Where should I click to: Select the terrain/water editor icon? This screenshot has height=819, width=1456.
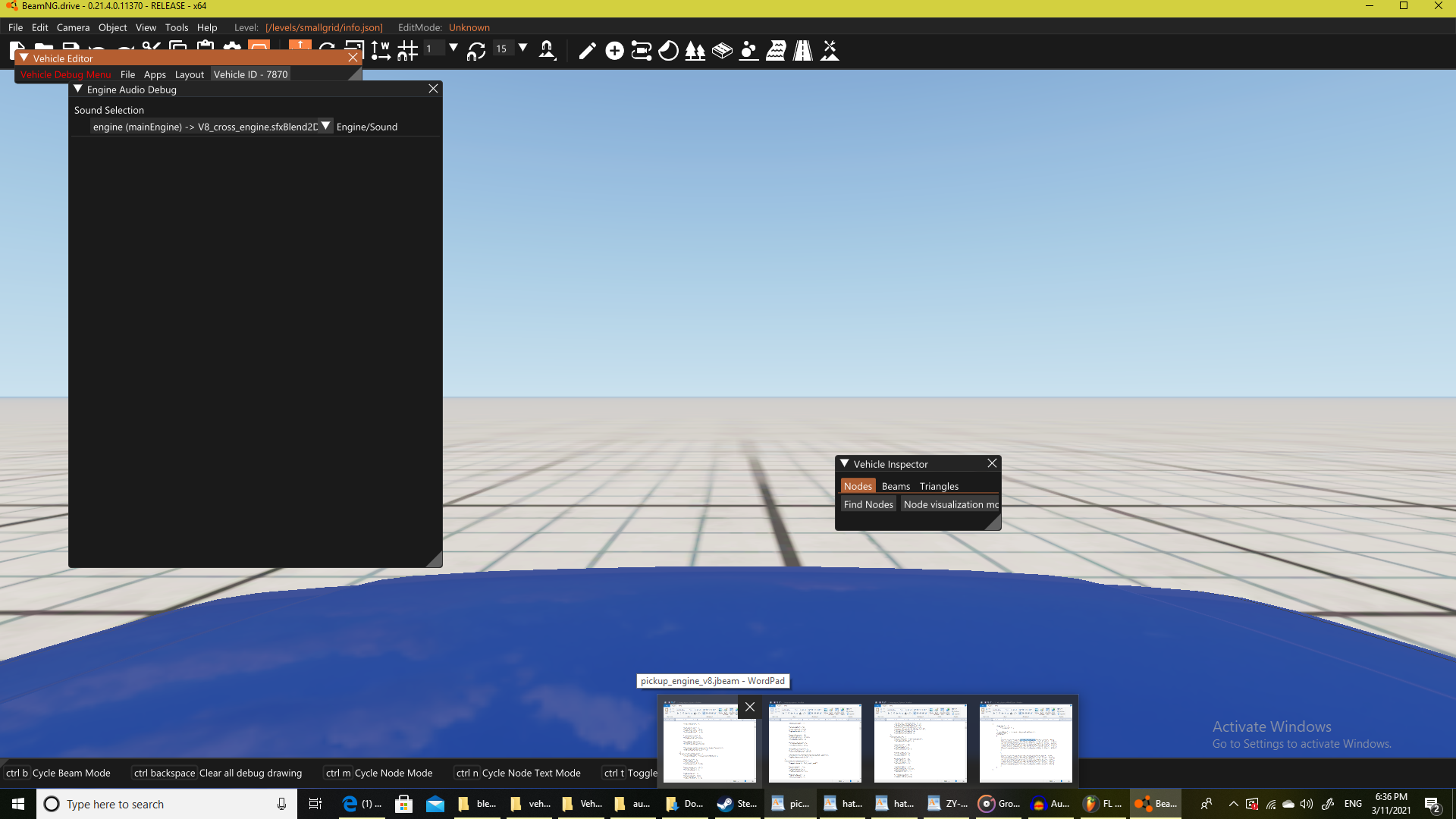pos(776,51)
